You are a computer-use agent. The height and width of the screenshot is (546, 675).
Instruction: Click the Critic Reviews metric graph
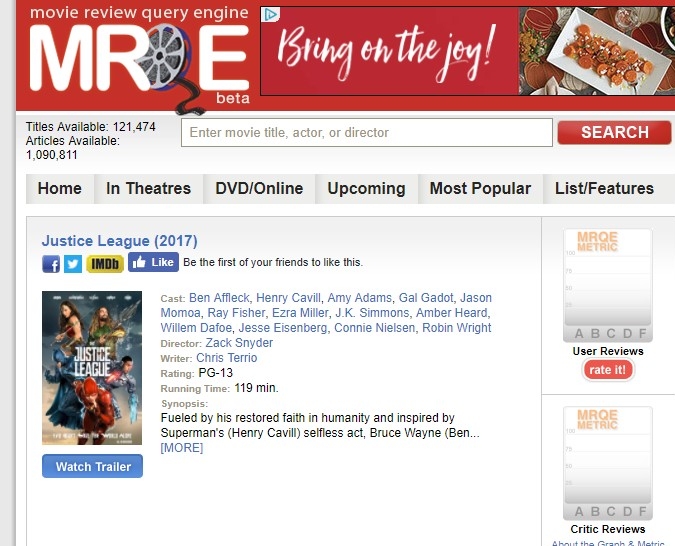[x=607, y=463]
